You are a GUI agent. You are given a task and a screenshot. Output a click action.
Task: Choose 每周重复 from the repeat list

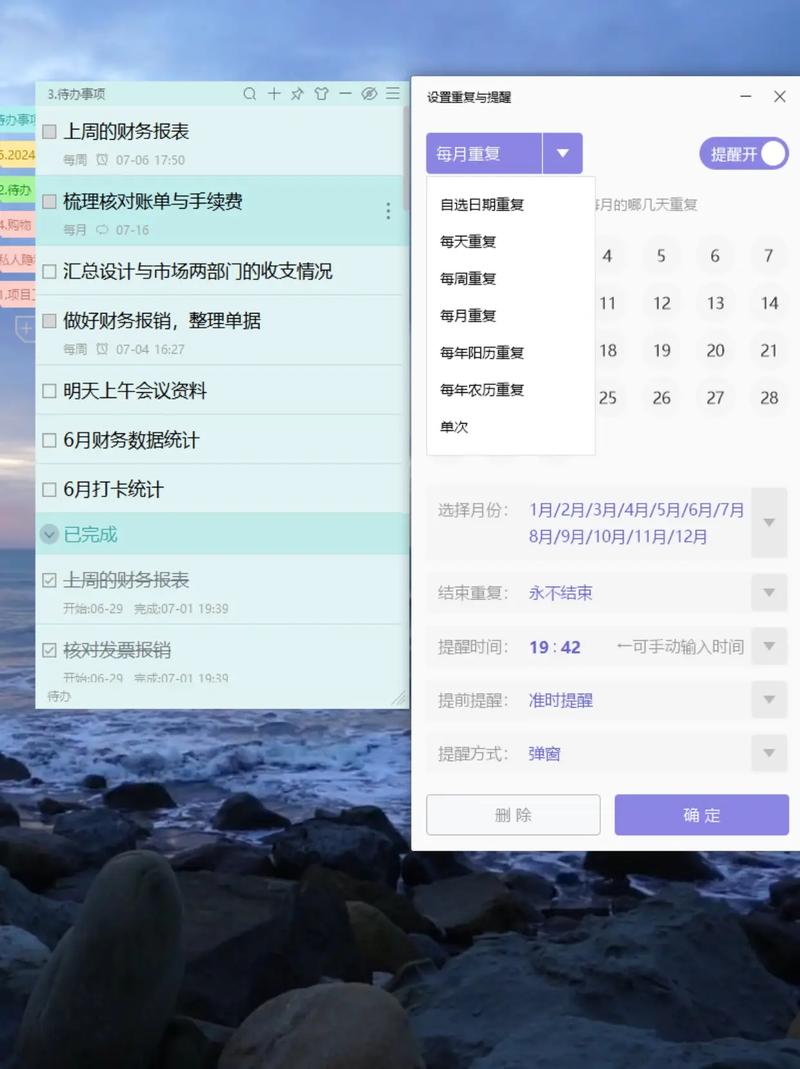[468, 278]
